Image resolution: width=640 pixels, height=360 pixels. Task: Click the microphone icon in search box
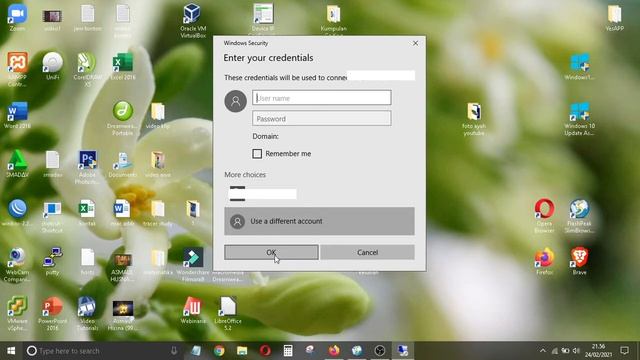(174, 351)
